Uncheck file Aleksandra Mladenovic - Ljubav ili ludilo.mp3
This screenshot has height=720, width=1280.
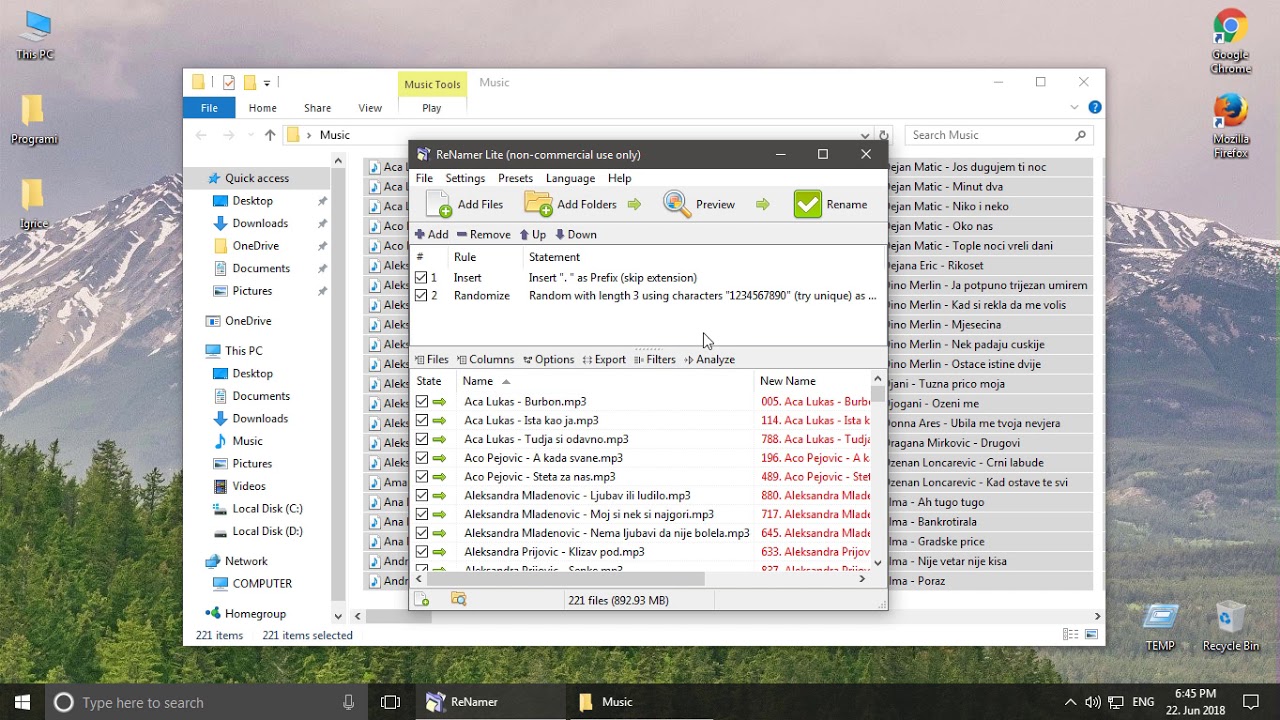[422, 495]
